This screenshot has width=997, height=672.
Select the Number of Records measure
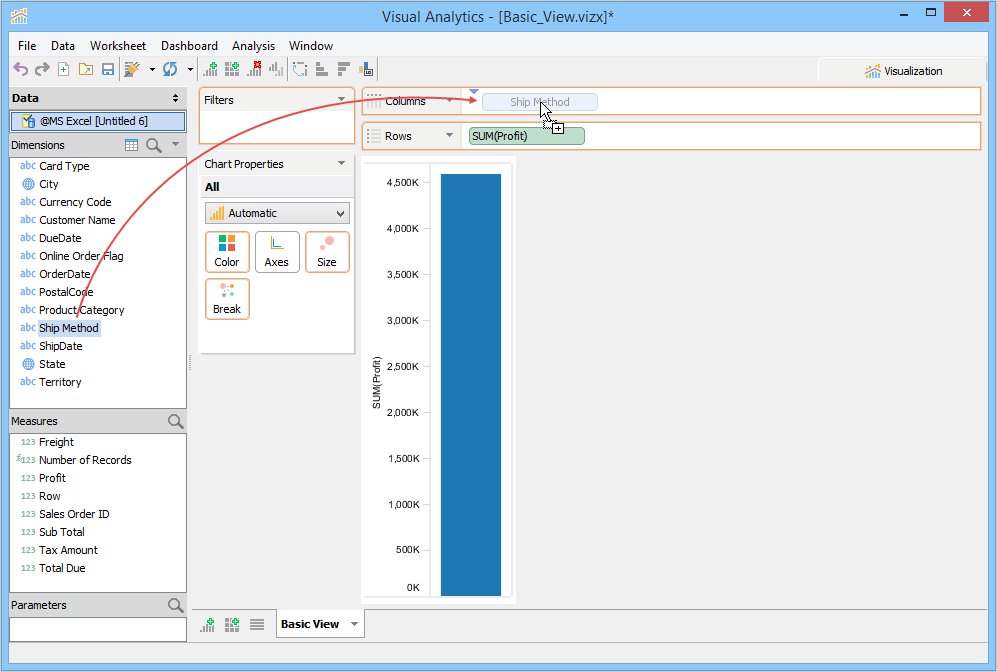tap(85, 460)
